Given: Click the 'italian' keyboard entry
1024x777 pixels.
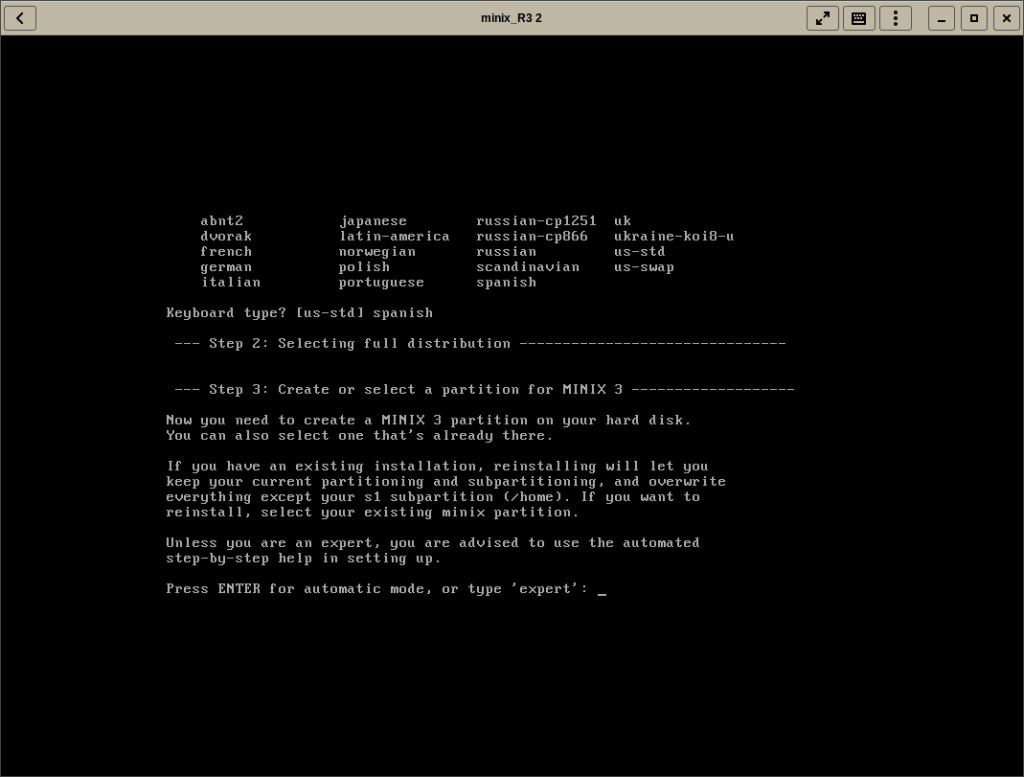Looking at the screenshot, I should 231,282.
